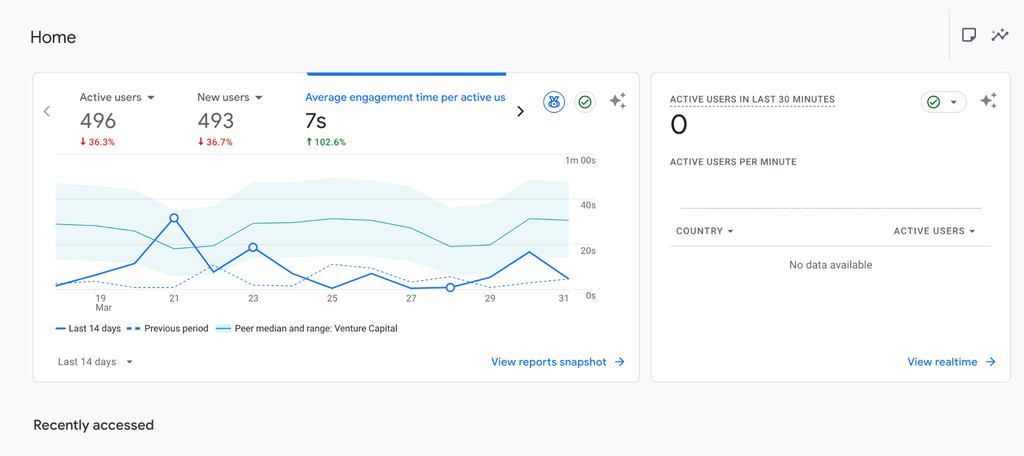Viewport: 1024px width, 456px height.
Task: Go to next metrics arrow
Action: 520,111
